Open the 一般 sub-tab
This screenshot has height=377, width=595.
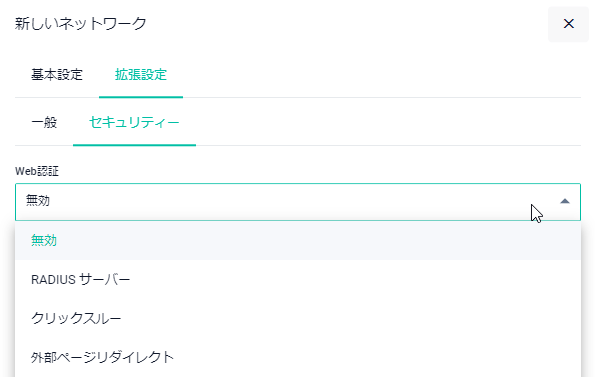click(x=44, y=123)
